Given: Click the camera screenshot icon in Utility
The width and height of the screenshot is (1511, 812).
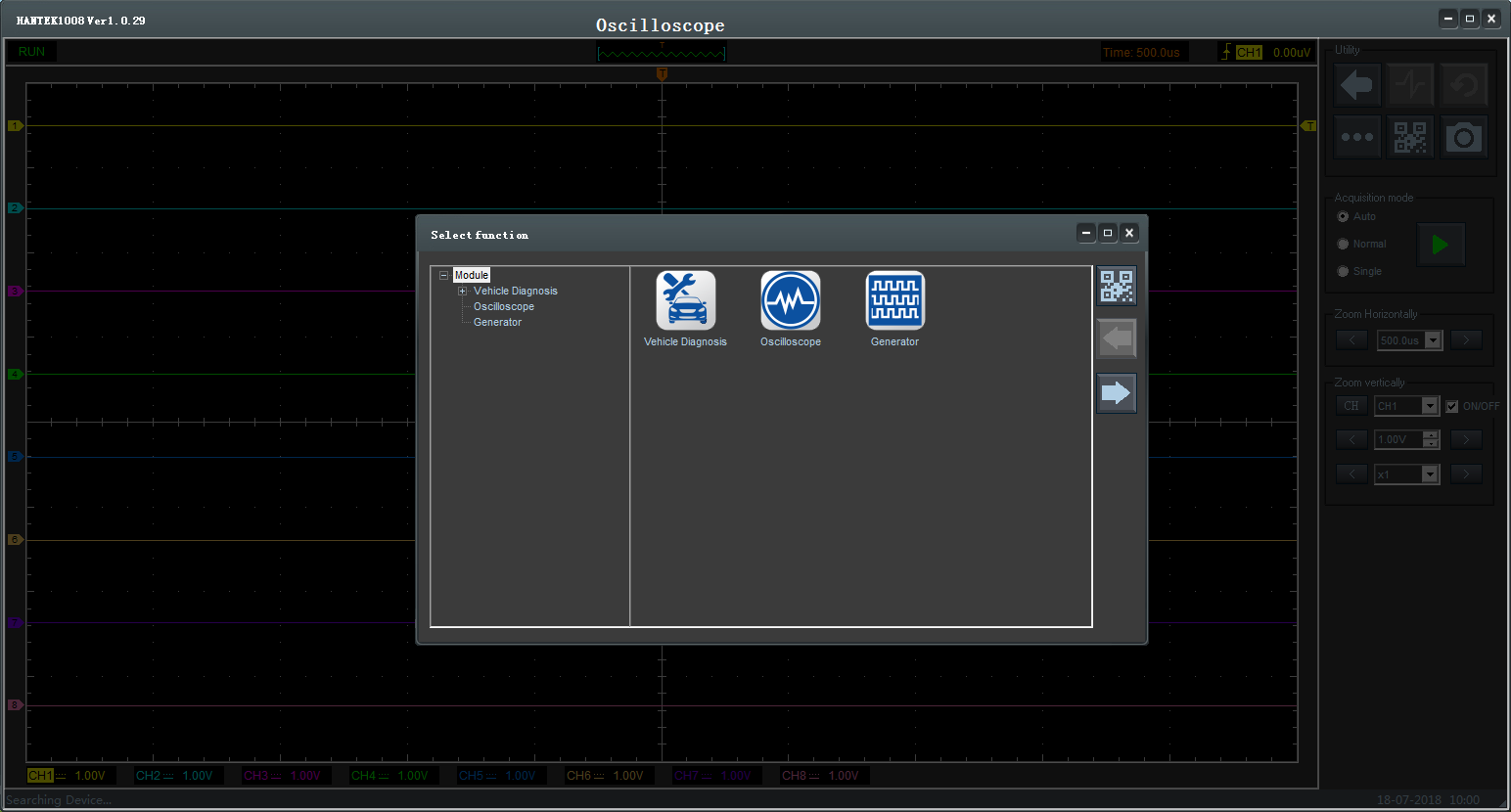Looking at the screenshot, I should coord(1463,138).
